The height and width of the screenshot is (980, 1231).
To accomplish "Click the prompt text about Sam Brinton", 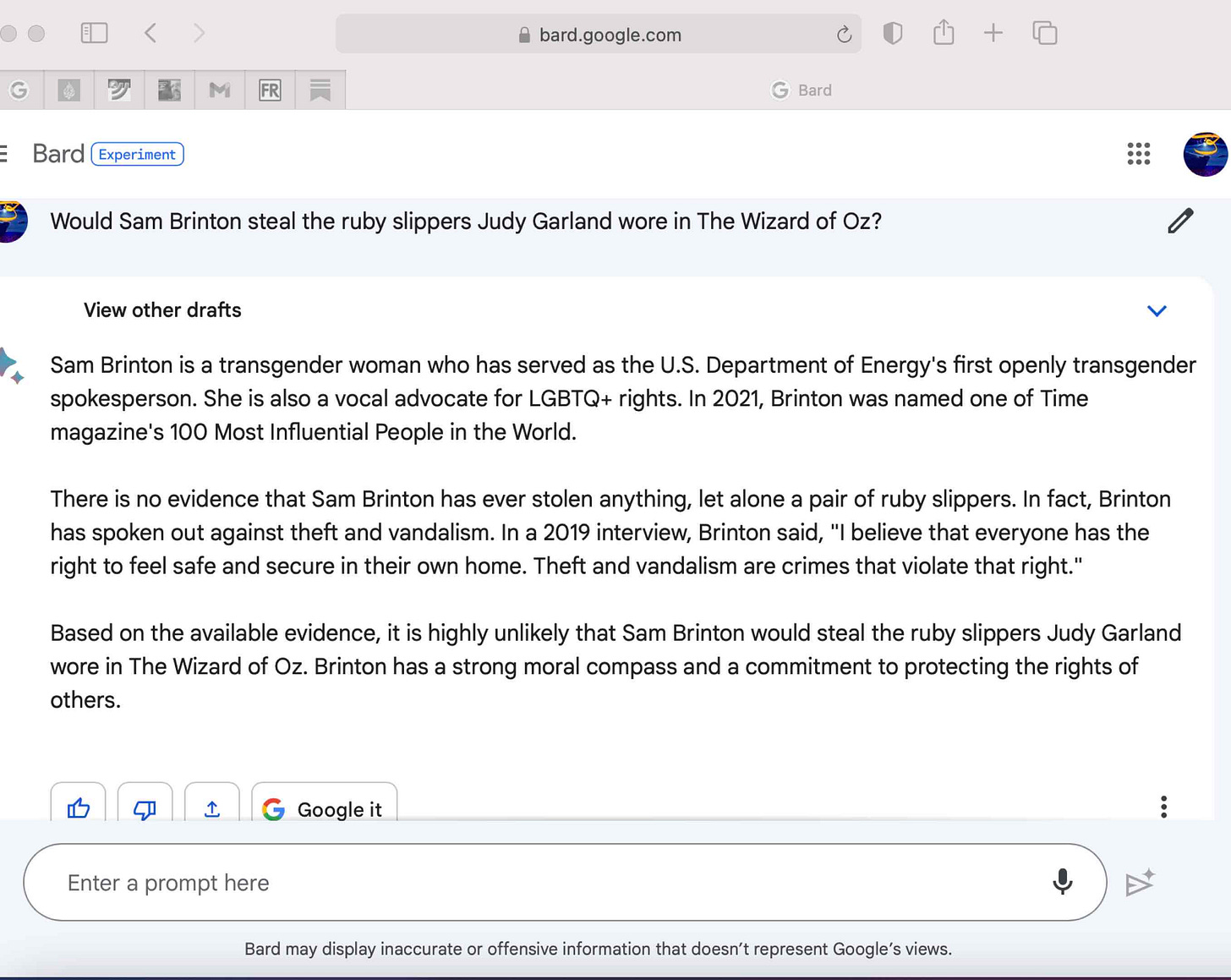I will coord(466,222).
